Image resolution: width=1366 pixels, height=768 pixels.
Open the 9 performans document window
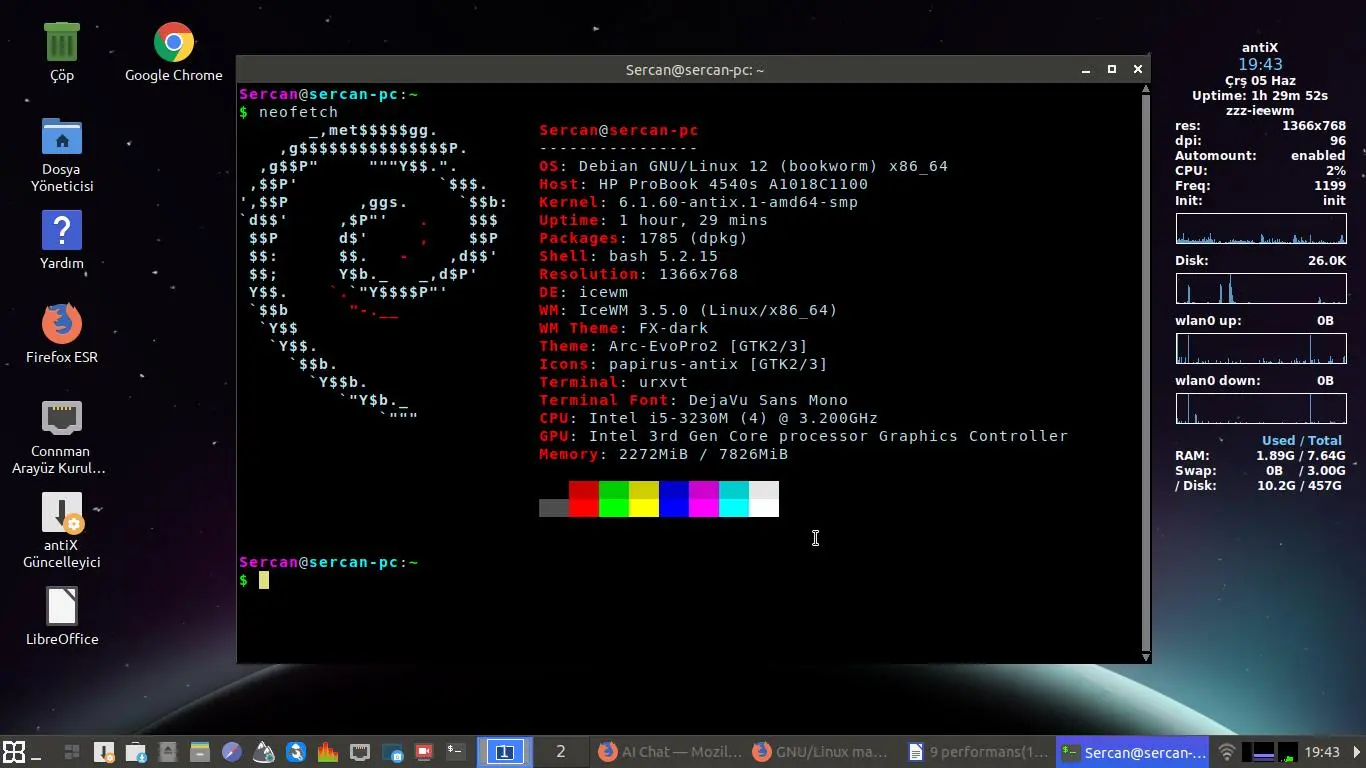click(x=978, y=752)
